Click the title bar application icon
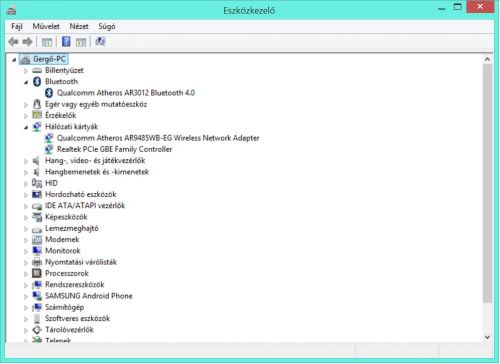The image size is (500, 364). (11, 10)
